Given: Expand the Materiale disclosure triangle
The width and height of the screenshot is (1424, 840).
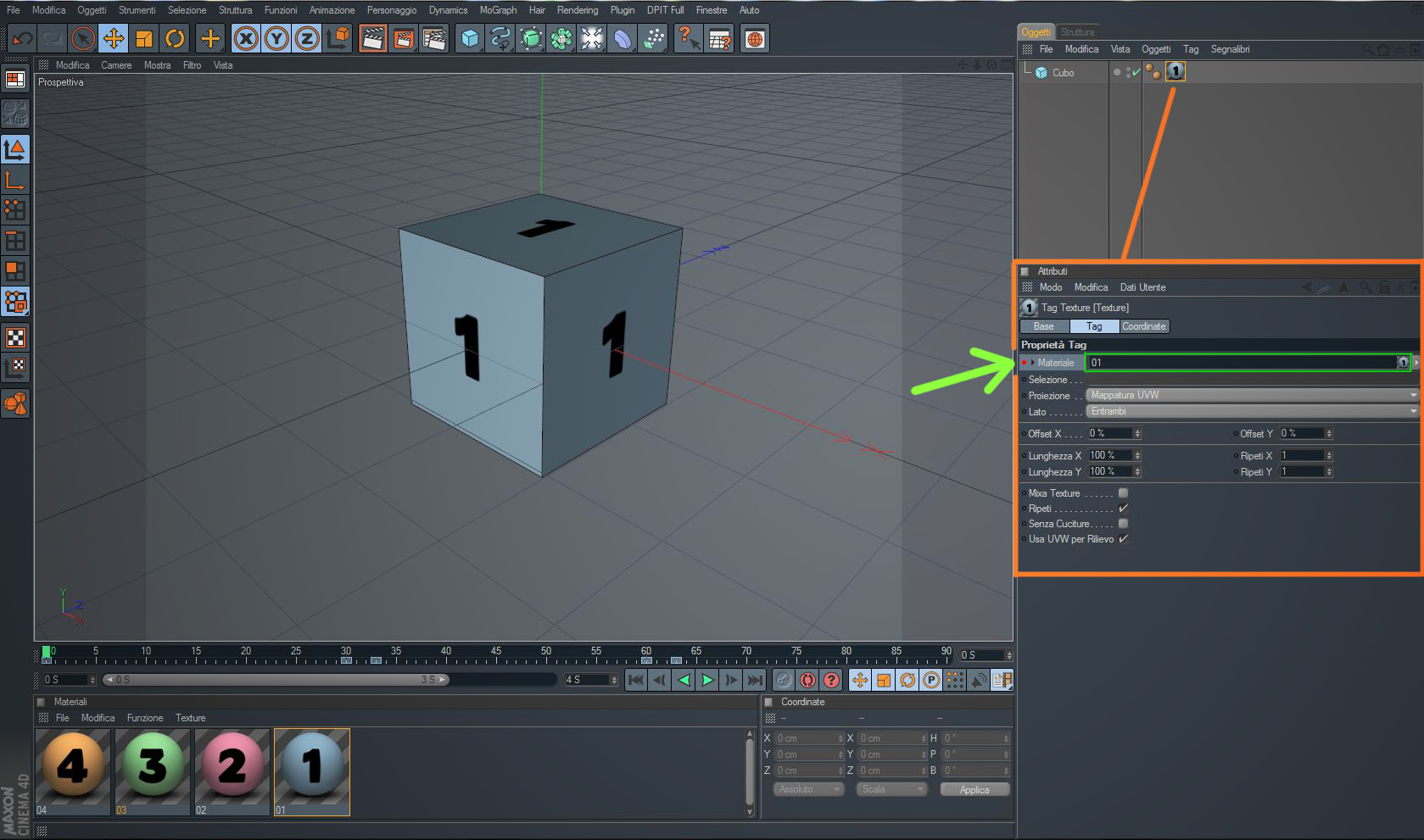Looking at the screenshot, I should (1032, 363).
